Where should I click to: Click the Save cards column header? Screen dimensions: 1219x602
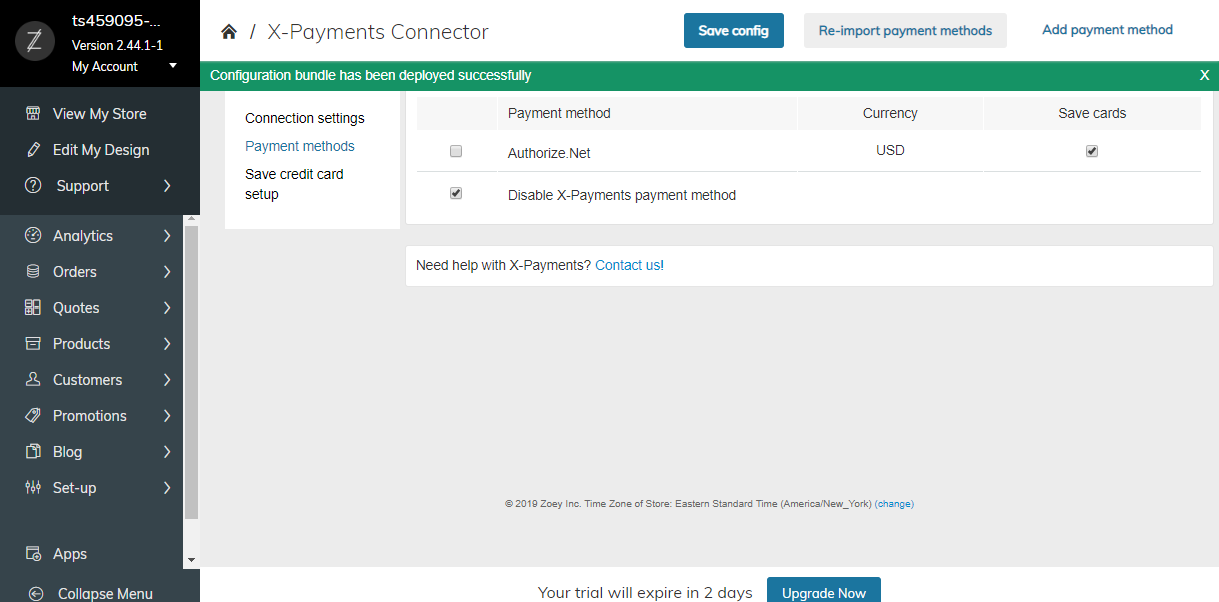click(1092, 113)
